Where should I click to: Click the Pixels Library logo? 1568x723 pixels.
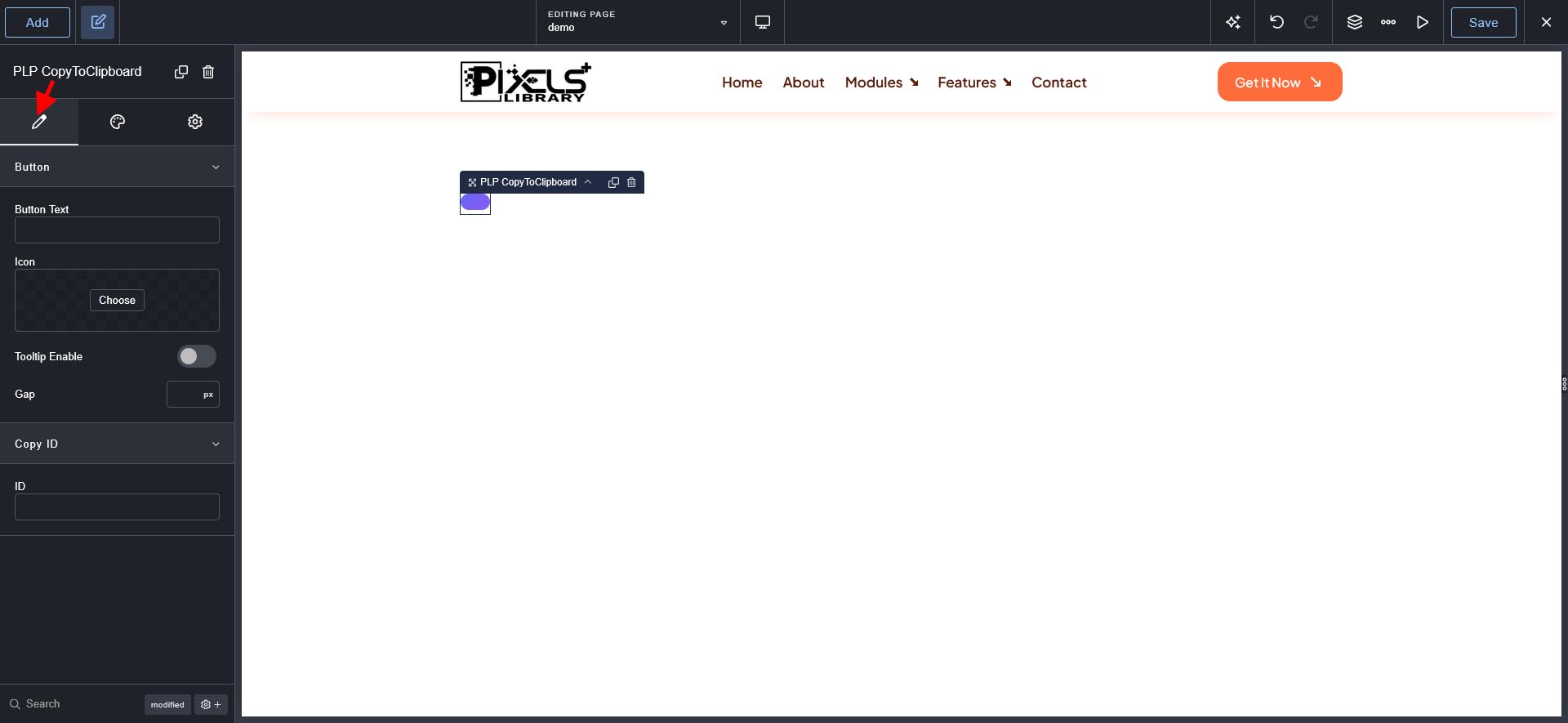[525, 82]
